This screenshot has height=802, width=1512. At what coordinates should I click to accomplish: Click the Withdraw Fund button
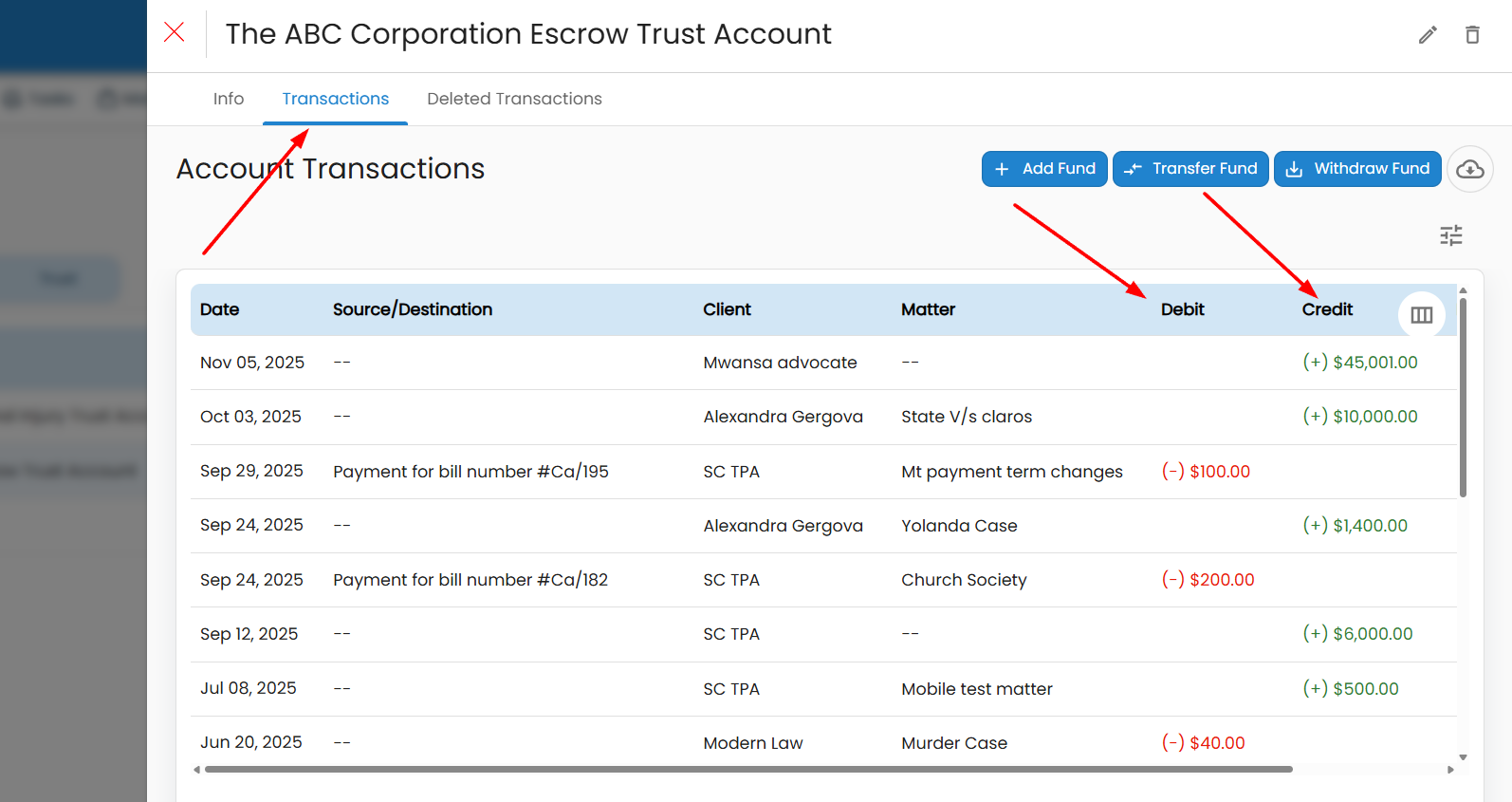1356,169
